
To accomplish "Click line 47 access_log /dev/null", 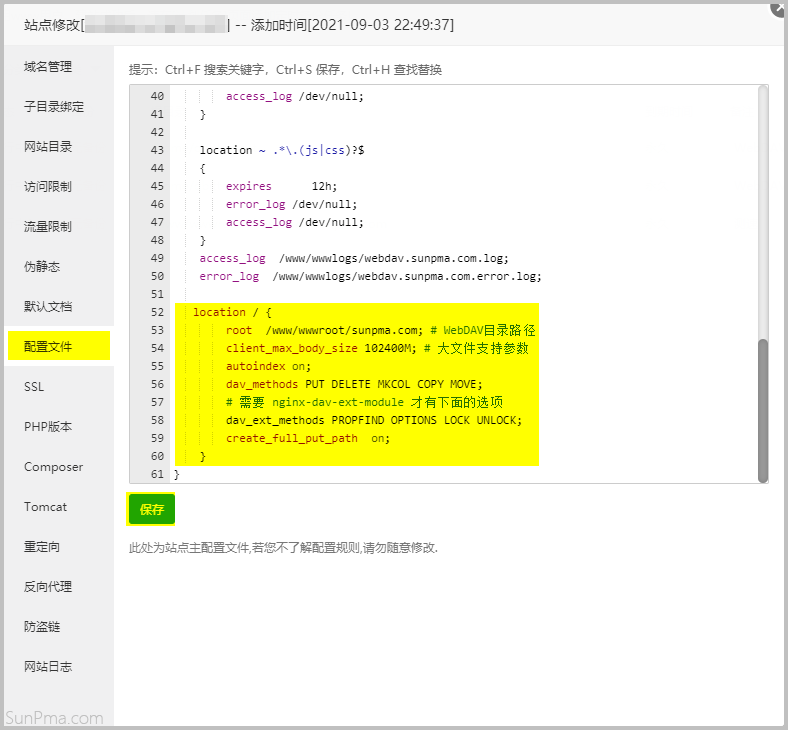I will [294, 223].
